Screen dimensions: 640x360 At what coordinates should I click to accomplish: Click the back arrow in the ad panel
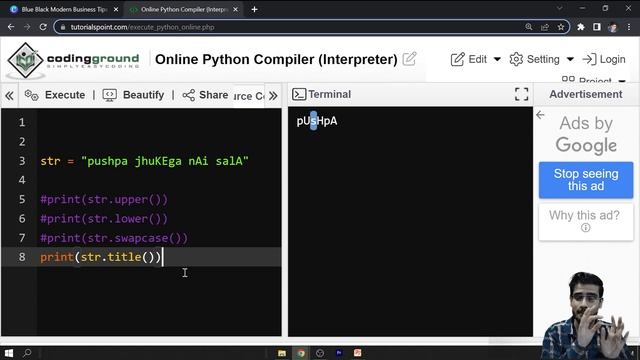click(x=540, y=115)
